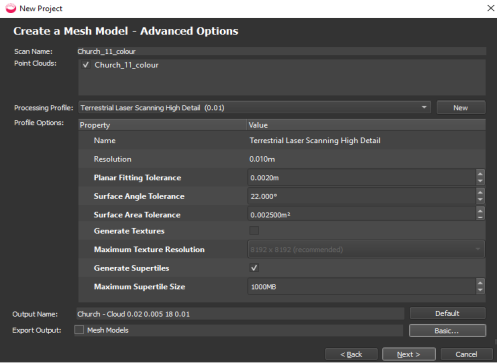497x363 pixels.
Task: Open Maximum Texture Resolution dropdown
Action: [x=366, y=249]
